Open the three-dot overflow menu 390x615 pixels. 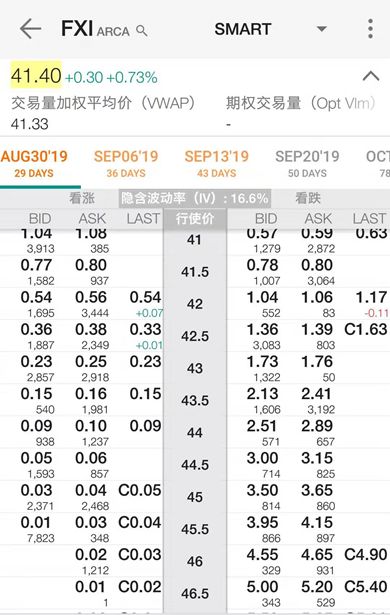[x=370, y=29]
